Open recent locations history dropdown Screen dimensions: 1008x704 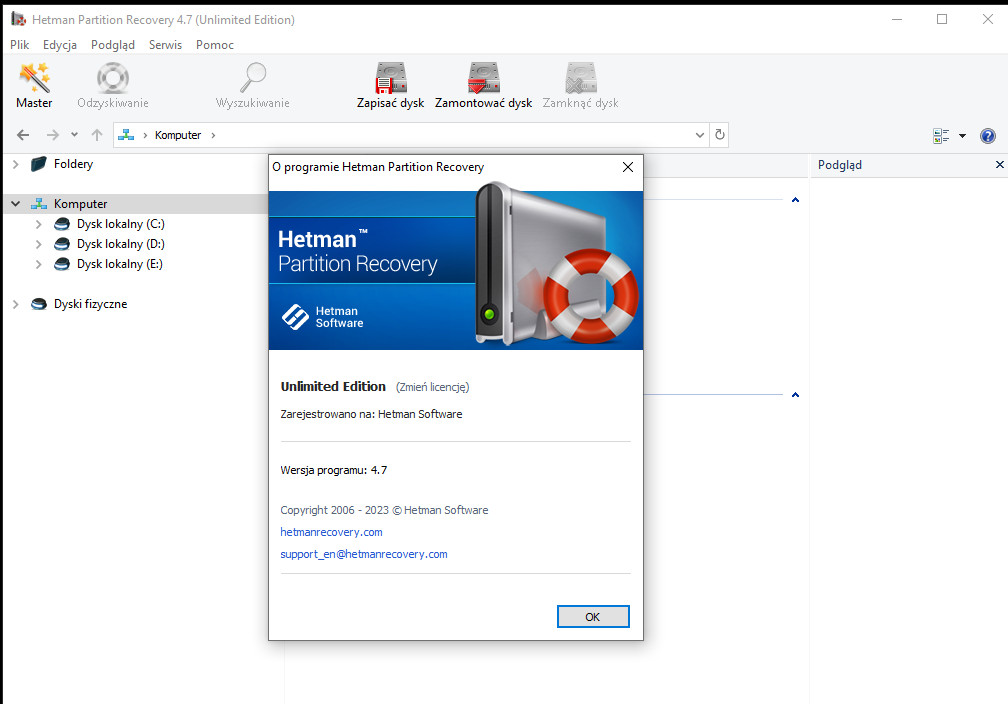[75, 135]
